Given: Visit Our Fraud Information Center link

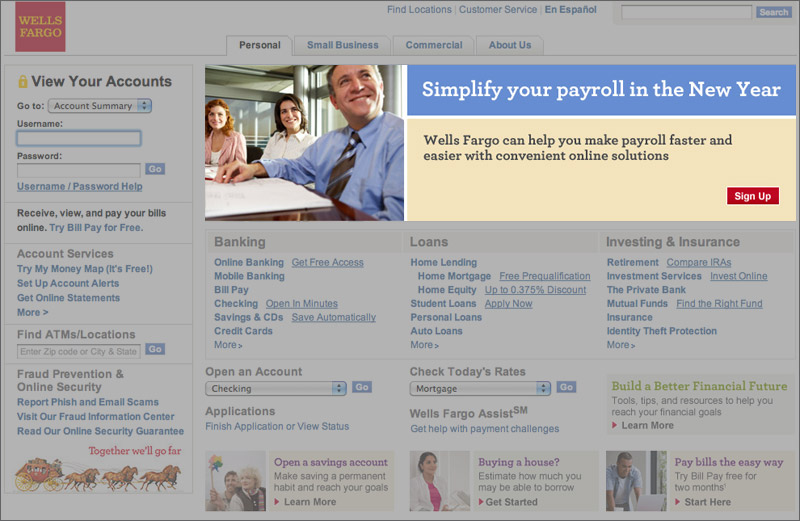Looking at the screenshot, I should pos(95,417).
